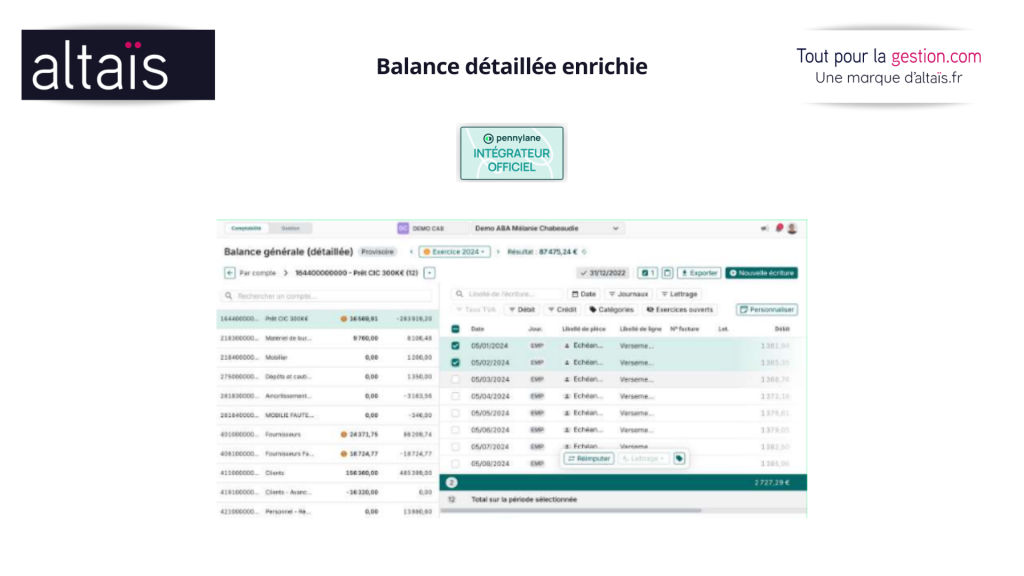This screenshot has width=1024, height=576.
Task: Open the Journaux filter dropdown
Action: (629, 294)
